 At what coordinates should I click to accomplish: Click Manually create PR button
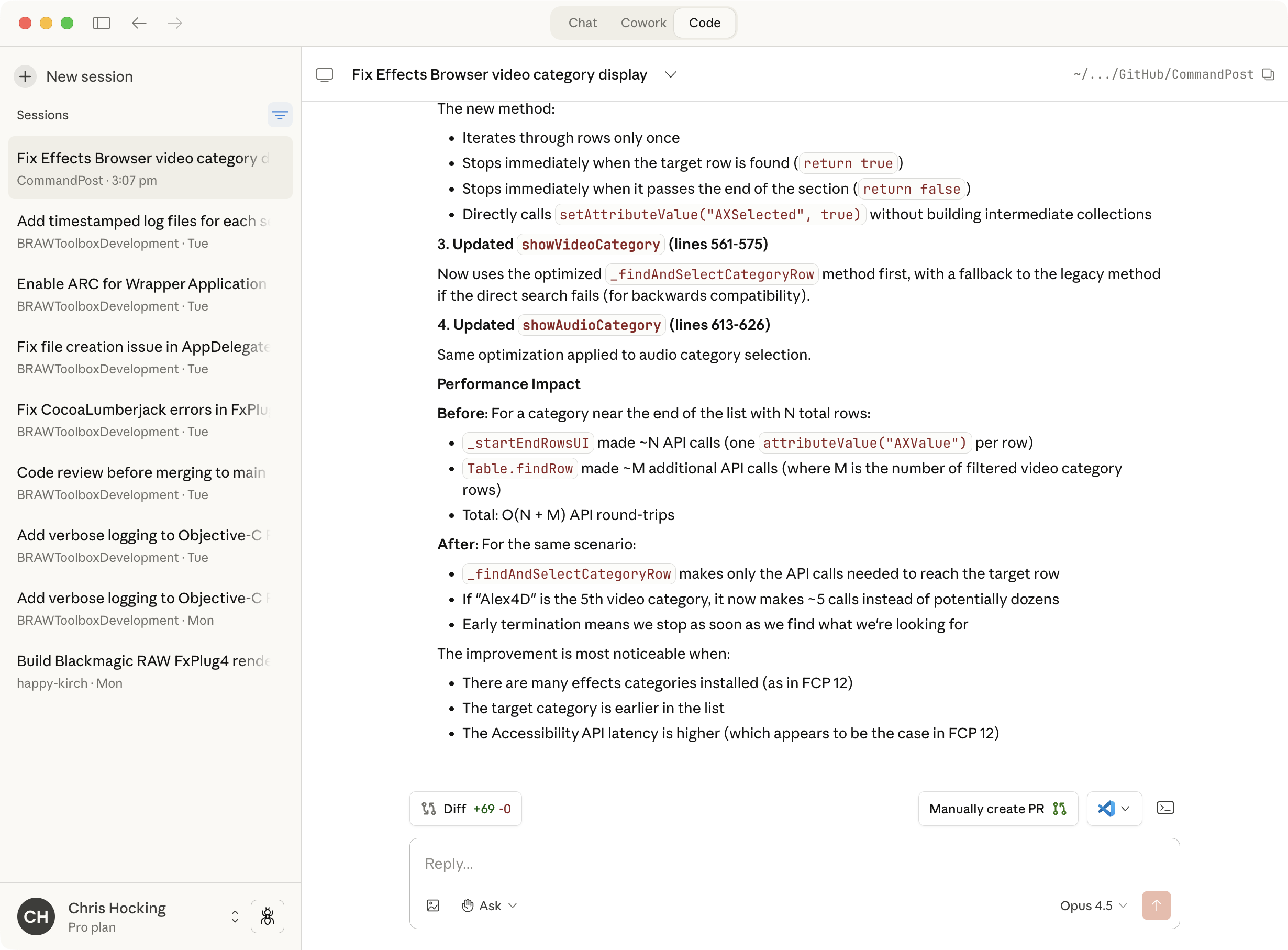pos(997,809)
